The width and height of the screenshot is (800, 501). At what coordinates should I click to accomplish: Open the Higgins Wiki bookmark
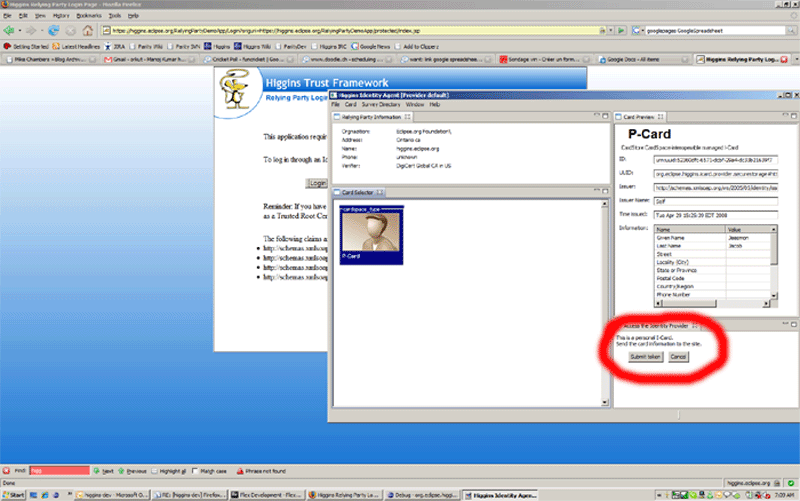pos(253,46)
